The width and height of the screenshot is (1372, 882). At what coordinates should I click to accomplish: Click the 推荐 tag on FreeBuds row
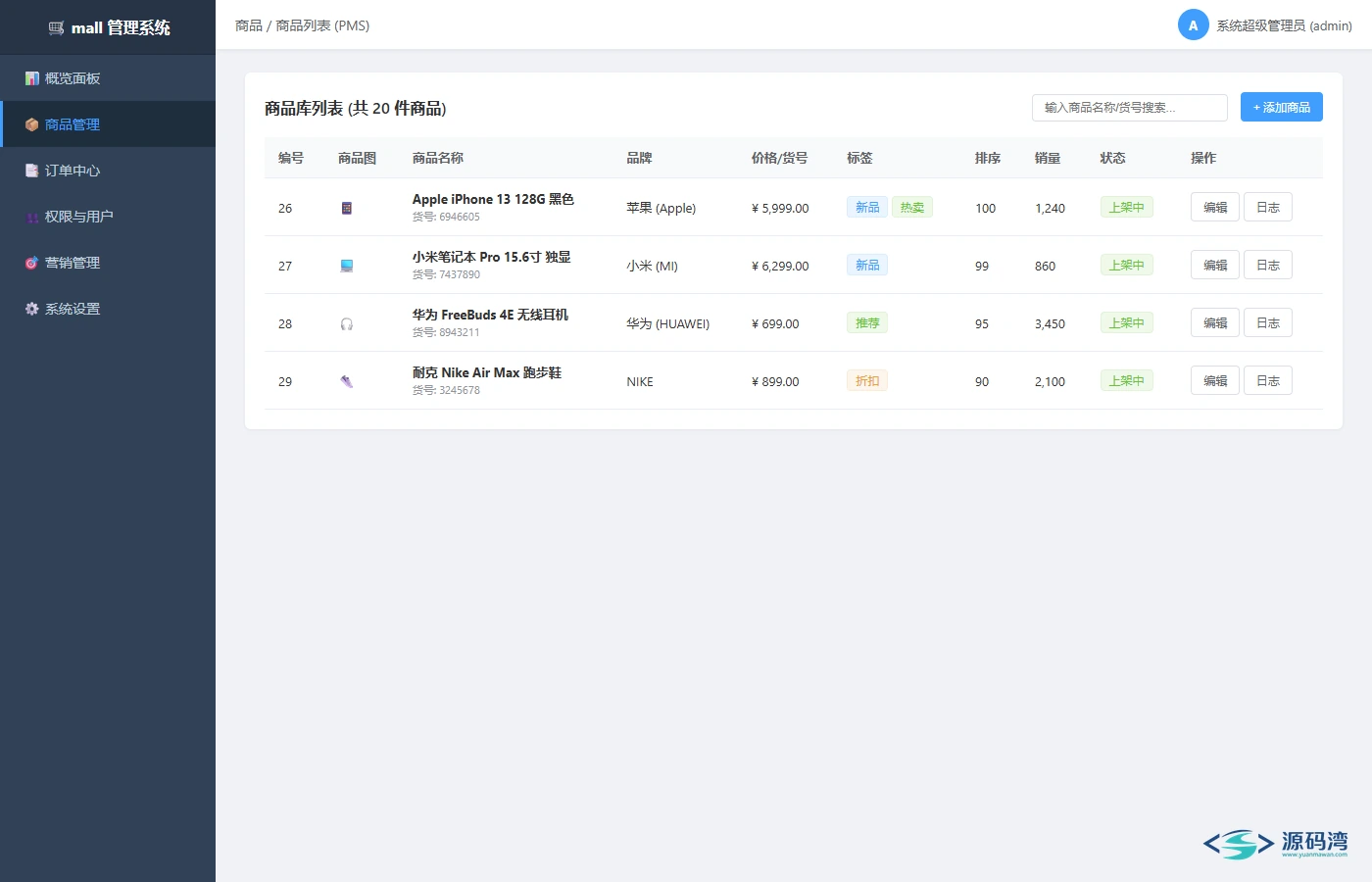click(867, 322)
